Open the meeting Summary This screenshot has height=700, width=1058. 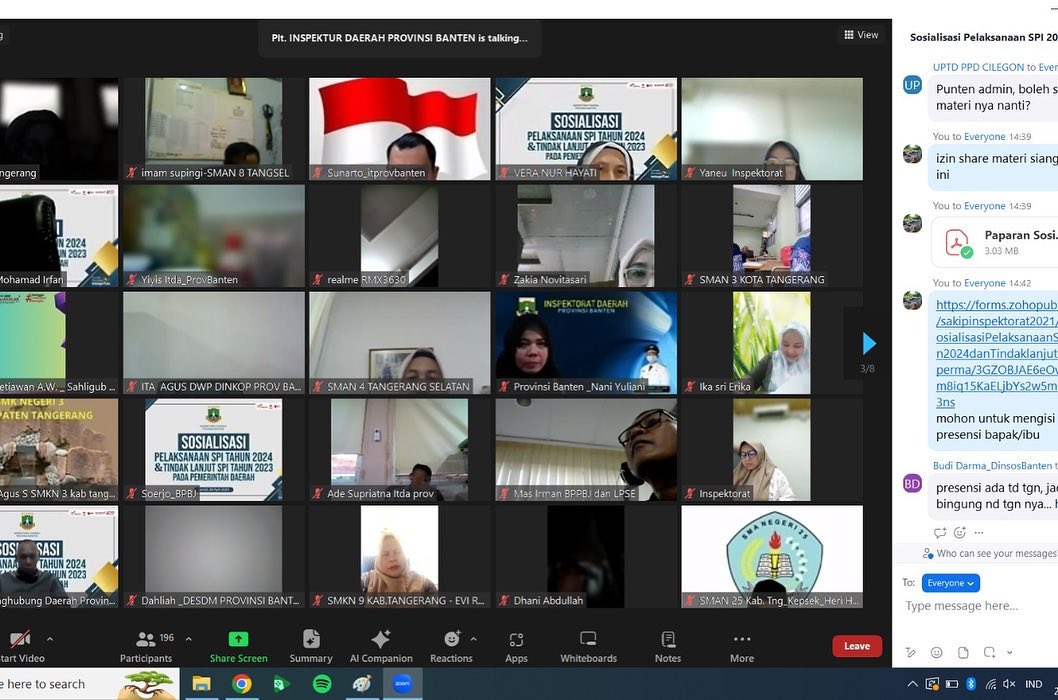pos(311,645)
